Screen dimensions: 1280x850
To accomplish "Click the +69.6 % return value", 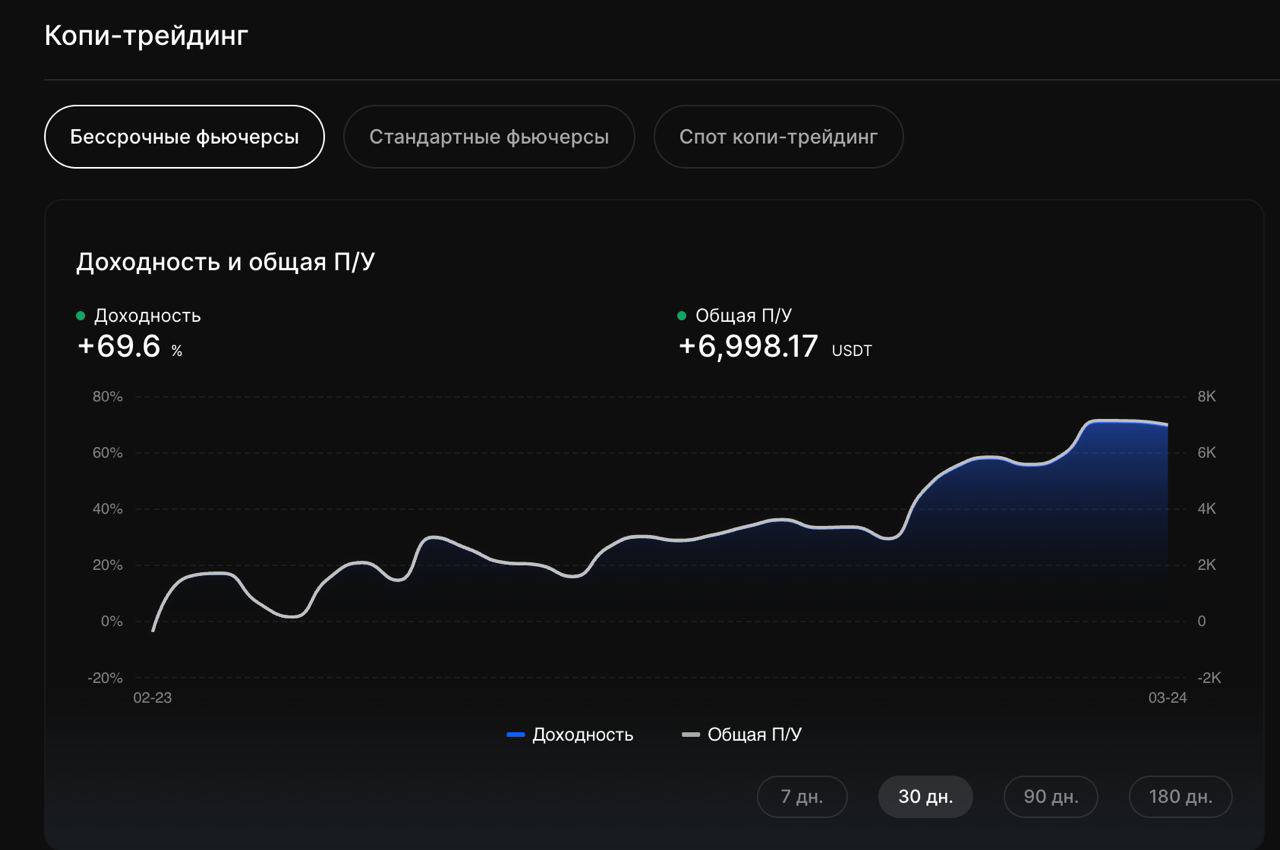I will 120,347.
